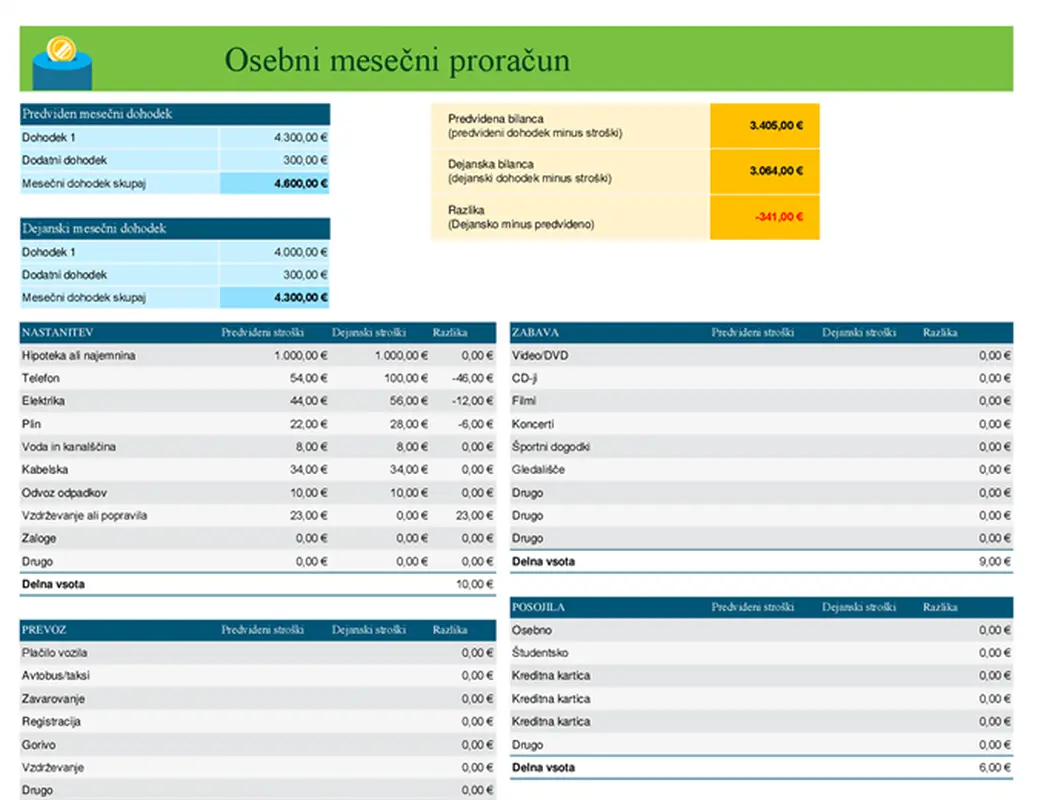Click the Gorivo row value cell
The height and width of the screenshot is (800, 1038).
point(480,744)
